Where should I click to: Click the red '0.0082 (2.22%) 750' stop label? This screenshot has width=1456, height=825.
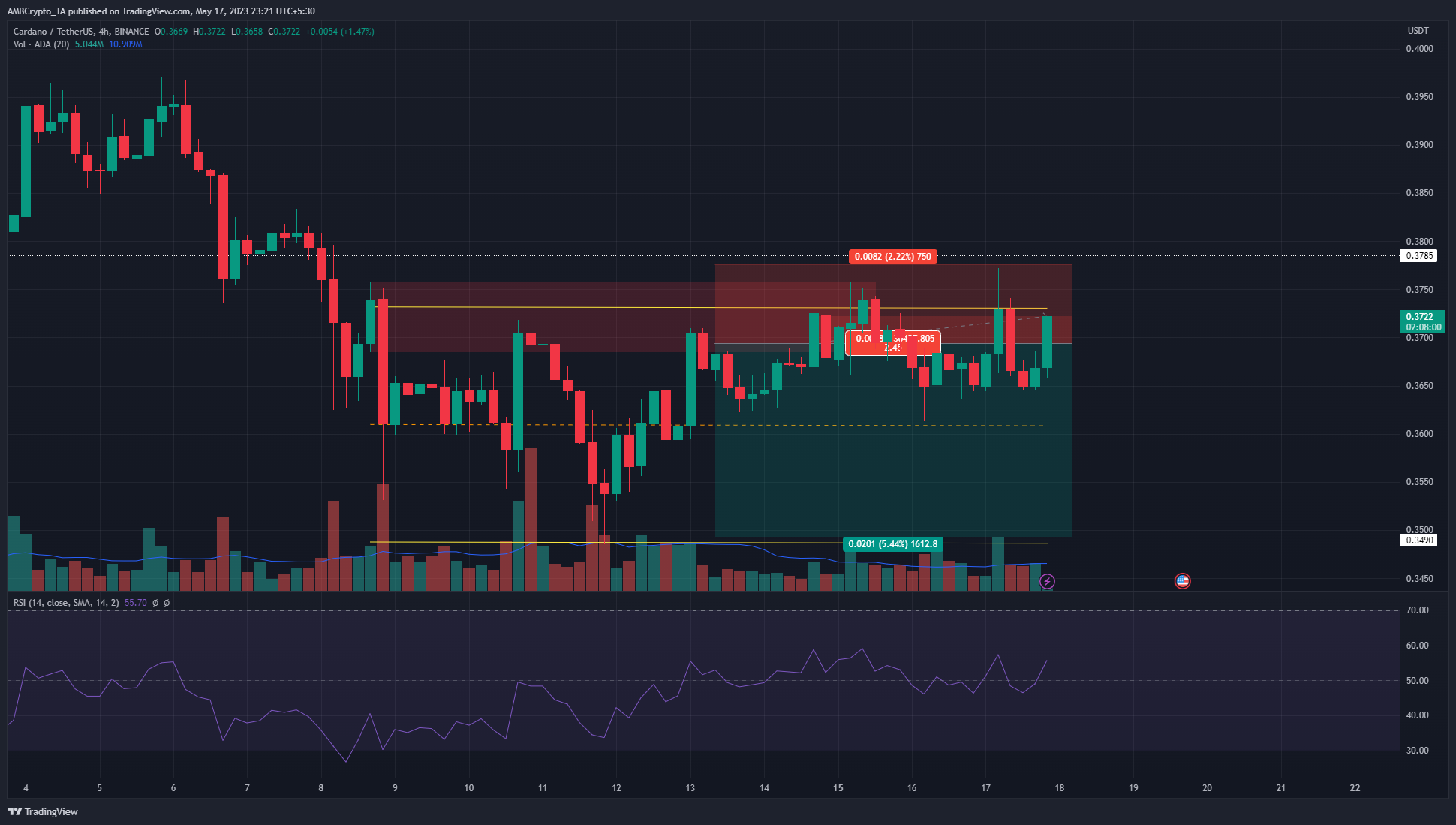(x=892, y=257)
